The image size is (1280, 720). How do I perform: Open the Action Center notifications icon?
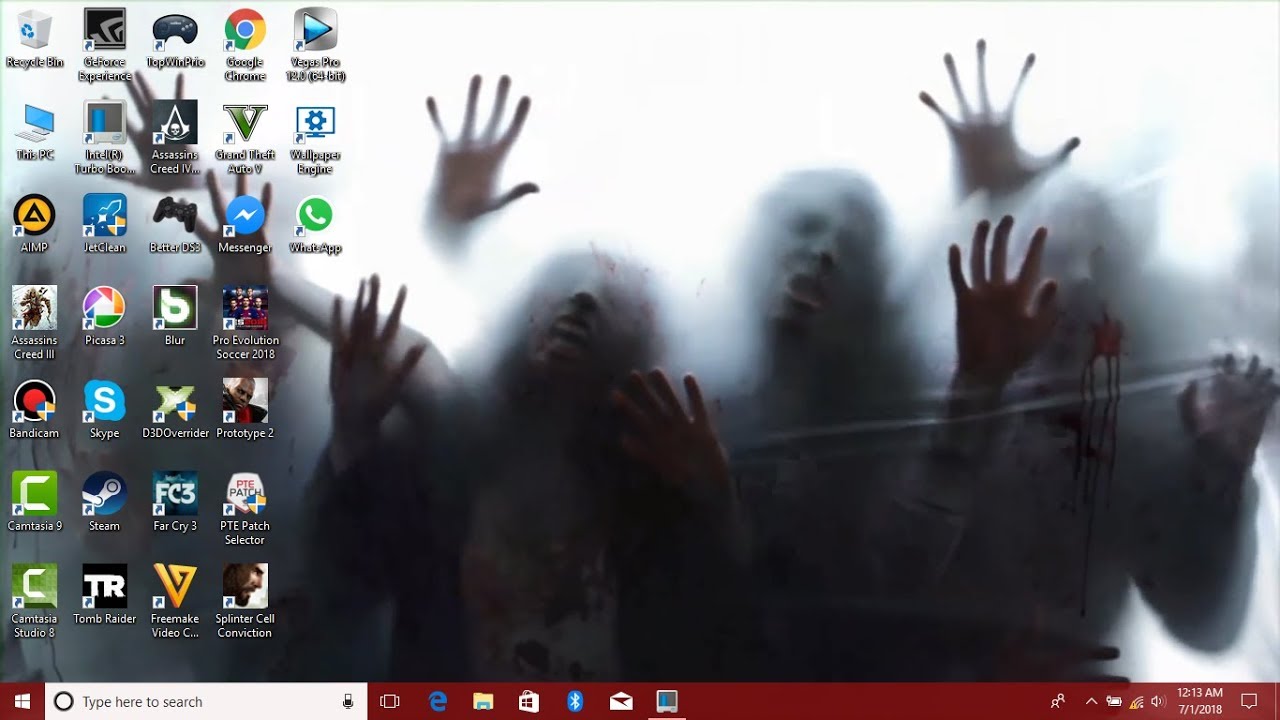[x=1249, y=702]
